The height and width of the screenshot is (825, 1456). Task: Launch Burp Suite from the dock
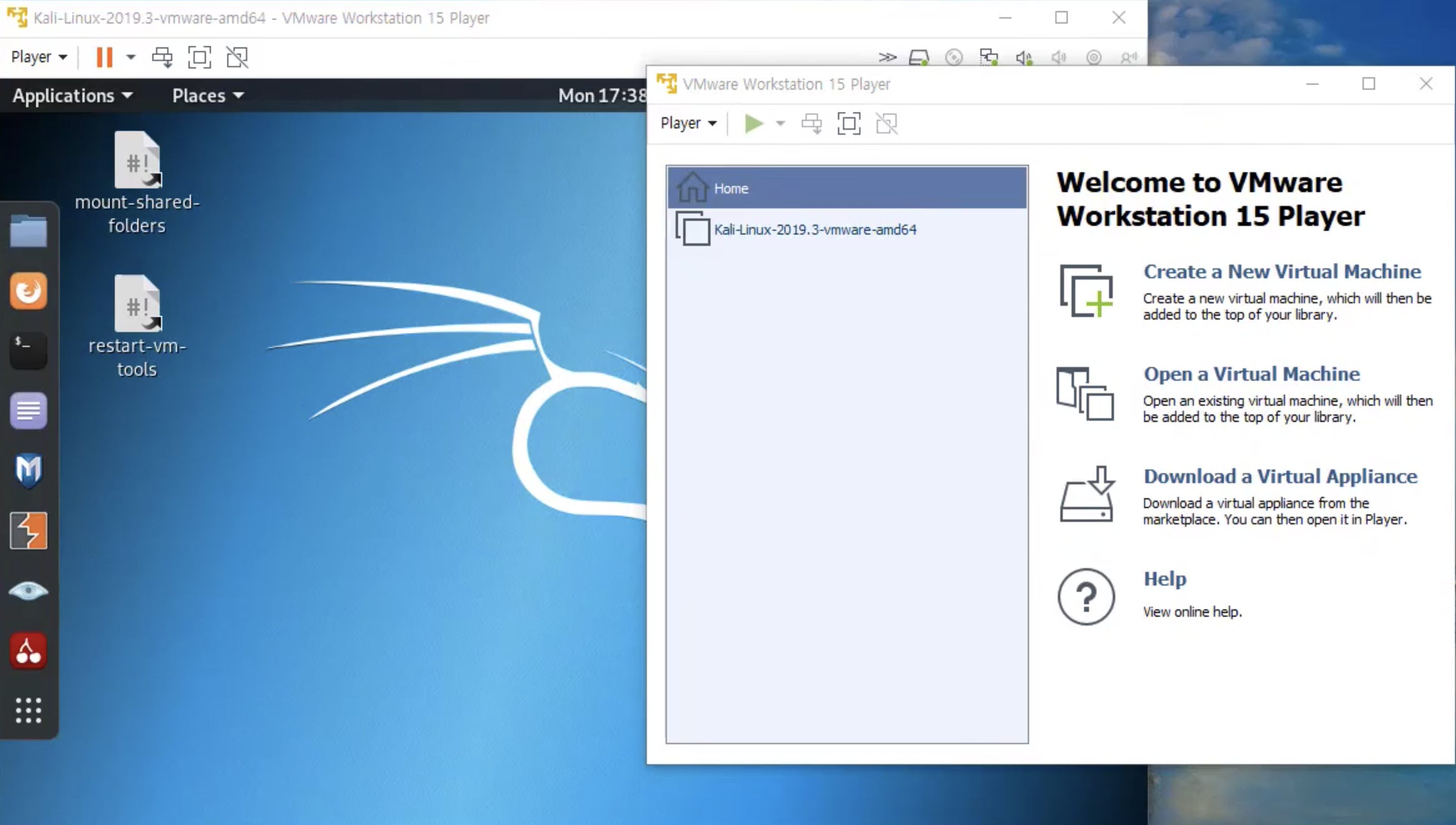tap(29, 530)
